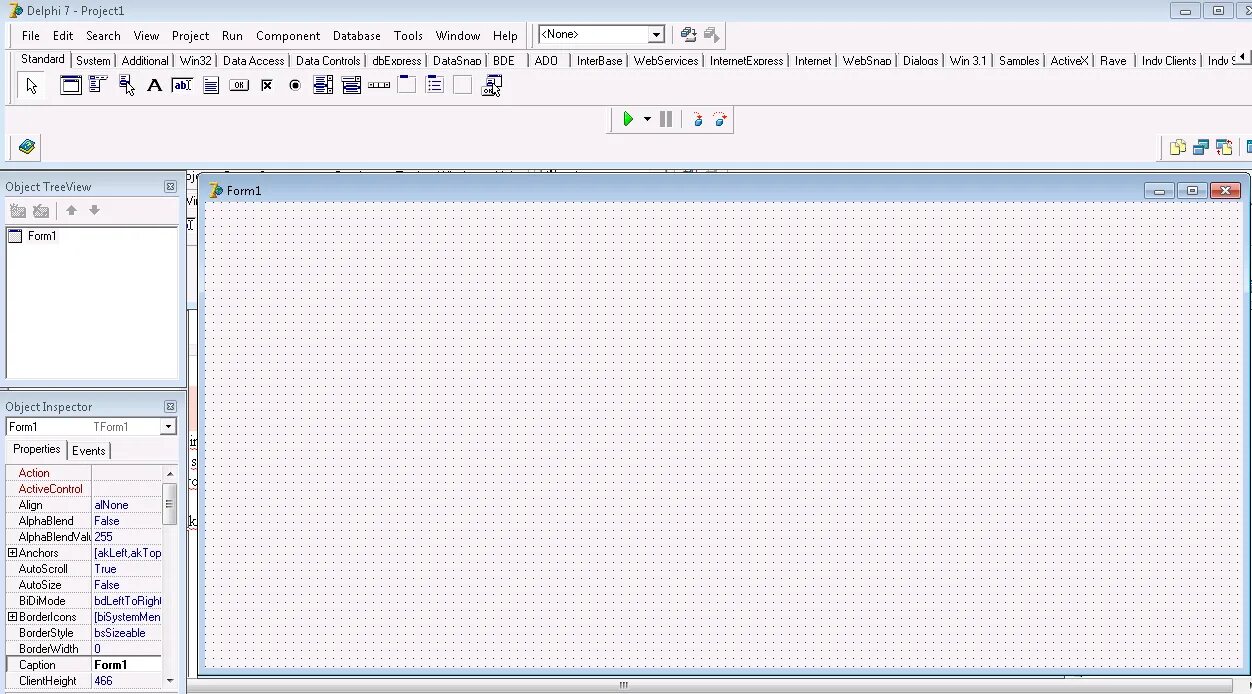The height and width of the screenshot is (694, 1252).
Task: Run the project with green arrow
Action: (x=628, y=119)
